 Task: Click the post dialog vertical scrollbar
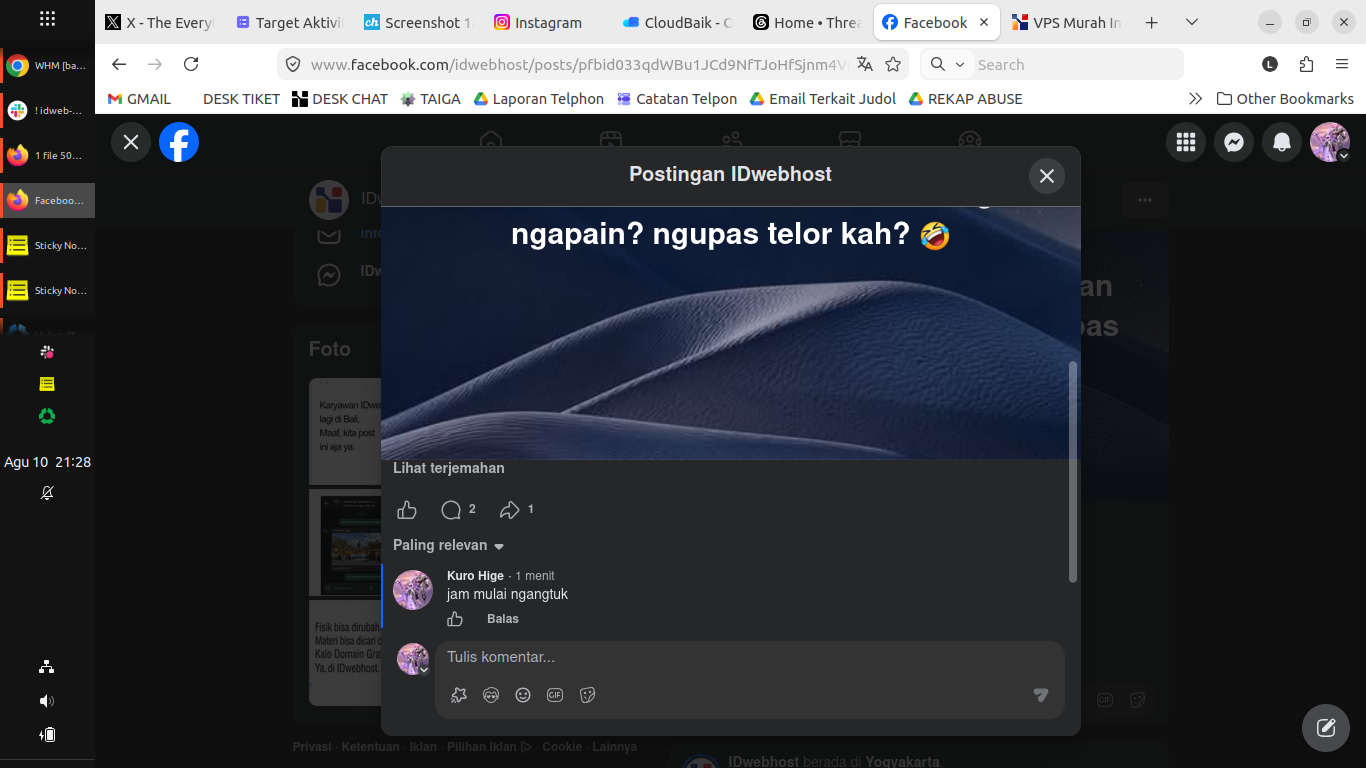pyautogui.click(x=1073, y=472)
